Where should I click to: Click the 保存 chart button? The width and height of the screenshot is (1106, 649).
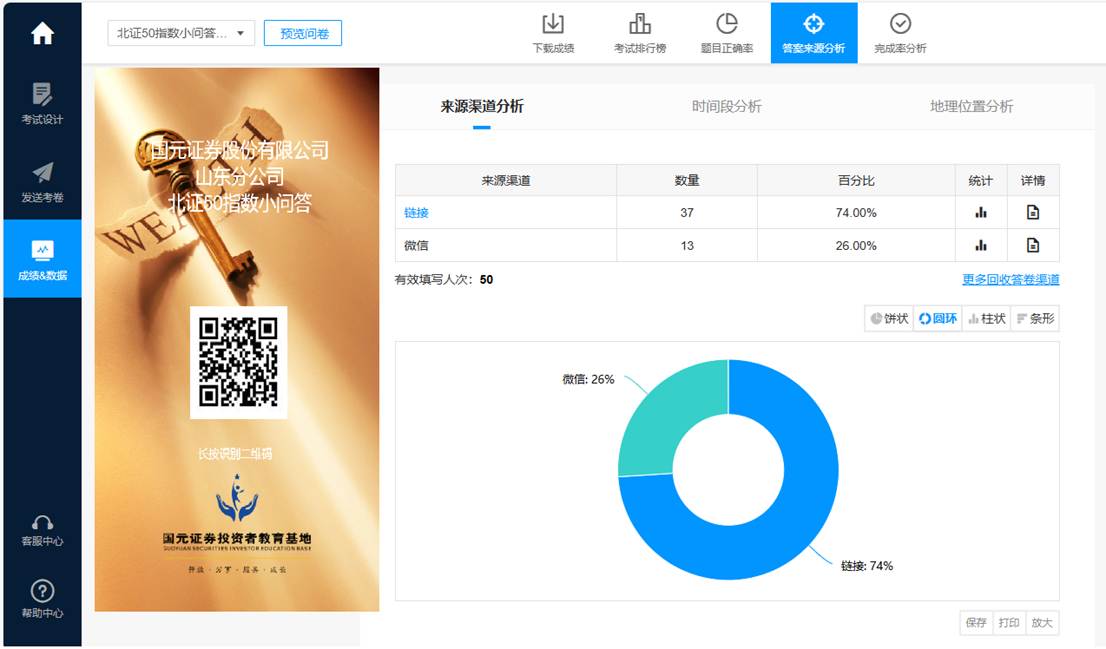tap(976, 623)
